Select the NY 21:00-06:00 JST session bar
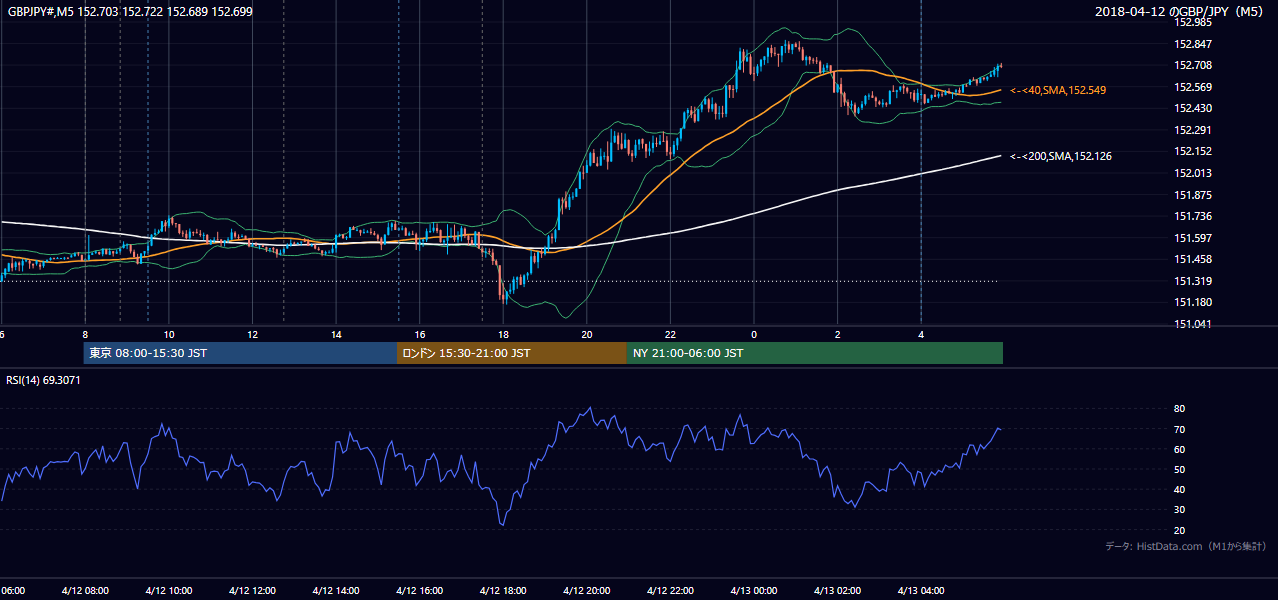The height and width of the screenshot is (600, 1278). (x=815, y=353)
